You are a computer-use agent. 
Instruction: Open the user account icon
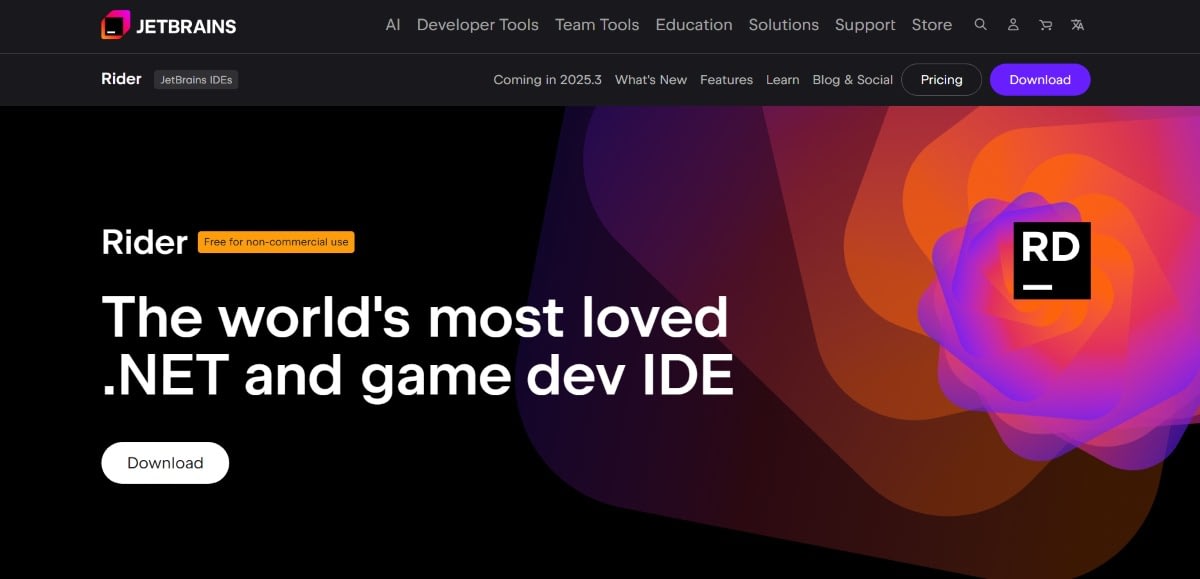pos(1013,25)
